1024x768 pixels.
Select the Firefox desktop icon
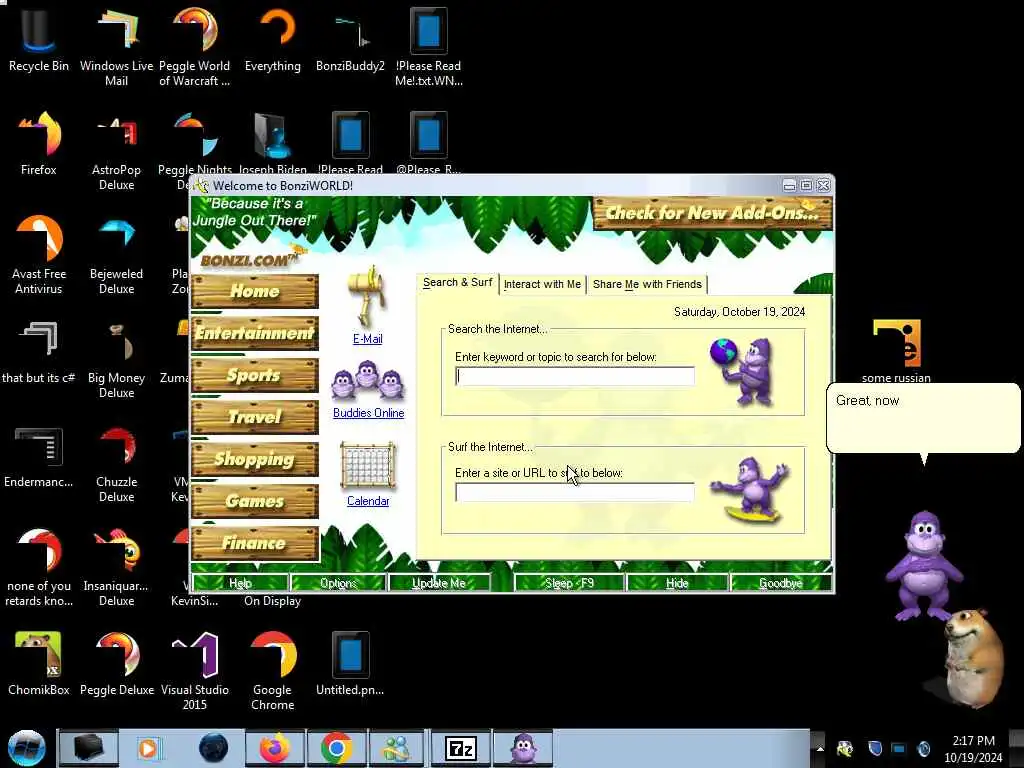pyautogui.click(x=39, y=144)
